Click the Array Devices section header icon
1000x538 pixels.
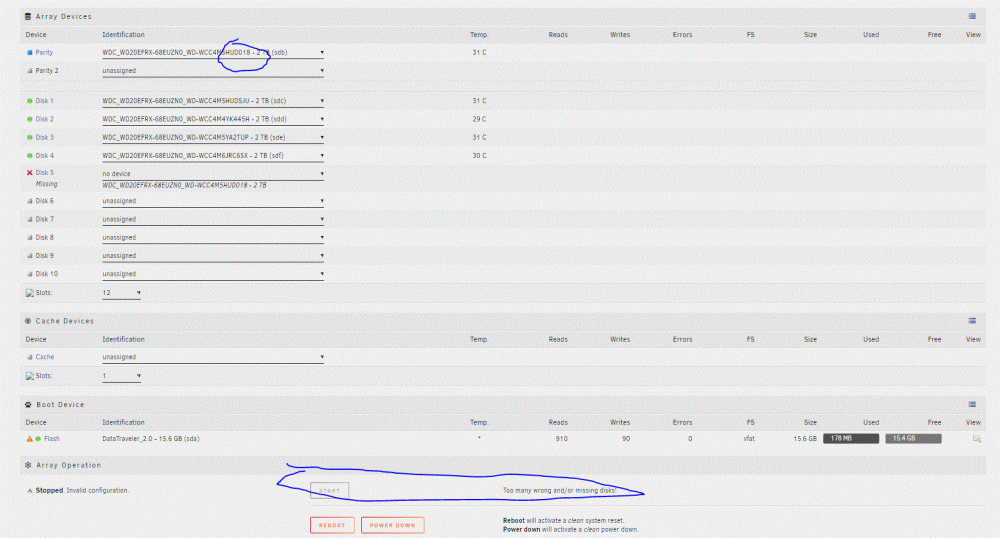[28, 17]
